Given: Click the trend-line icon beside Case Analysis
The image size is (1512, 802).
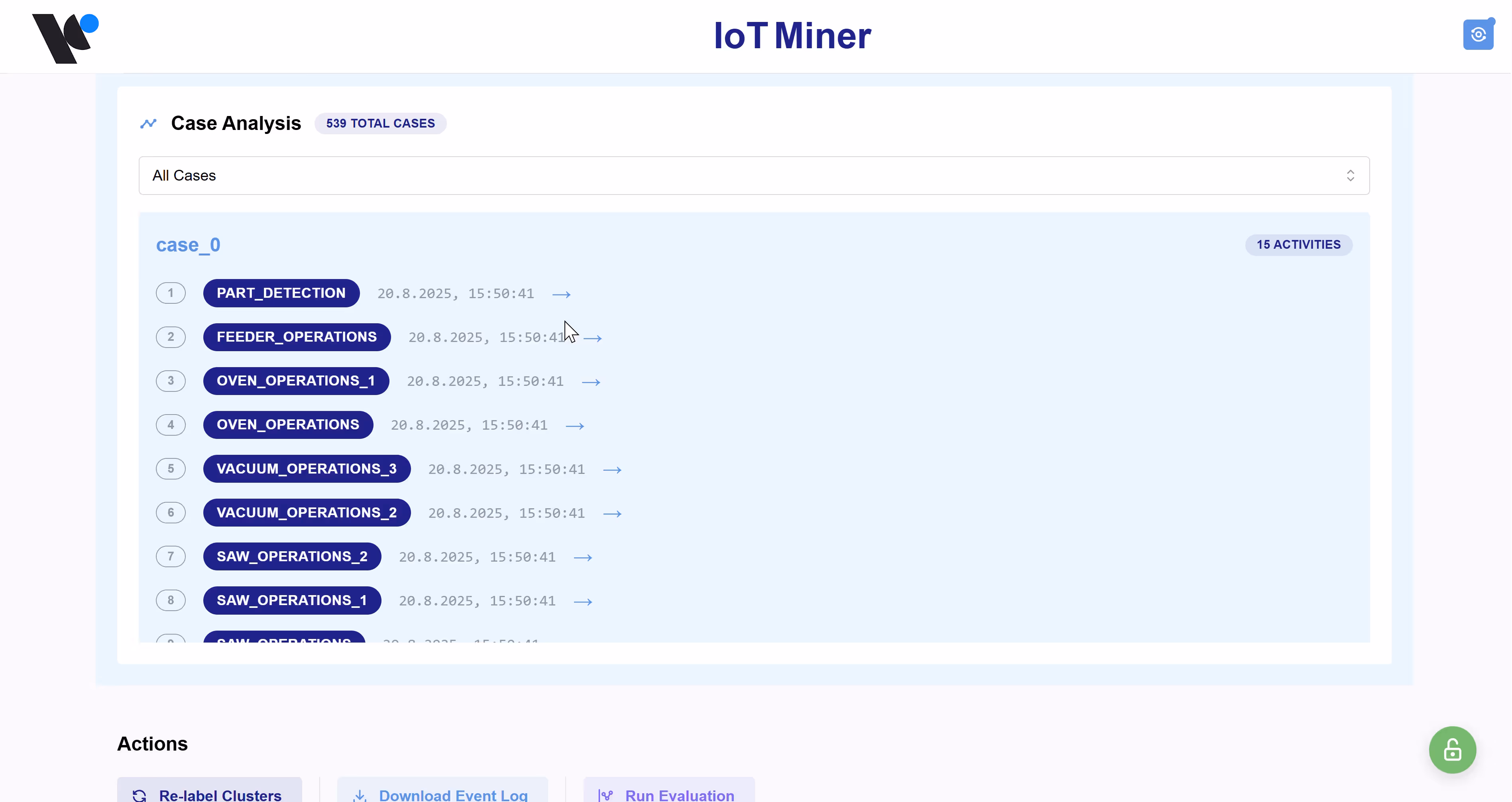Looking at the screenshot, I should 148,123.
